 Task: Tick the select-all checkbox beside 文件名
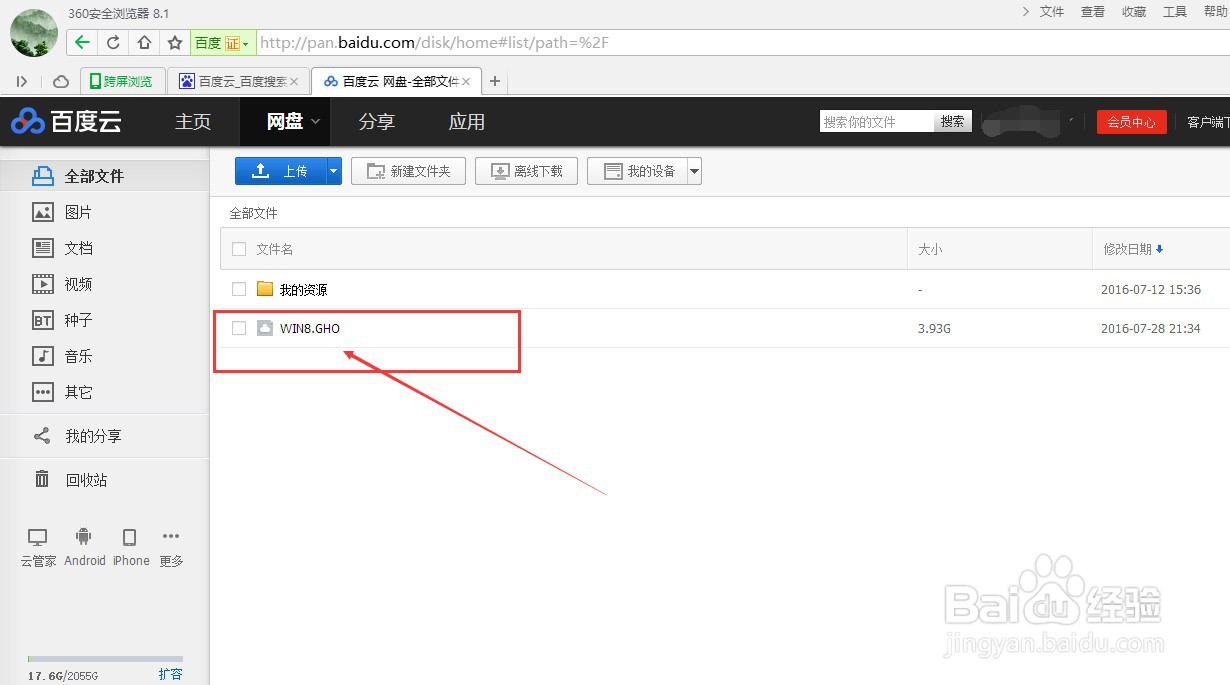pos(239,249)
